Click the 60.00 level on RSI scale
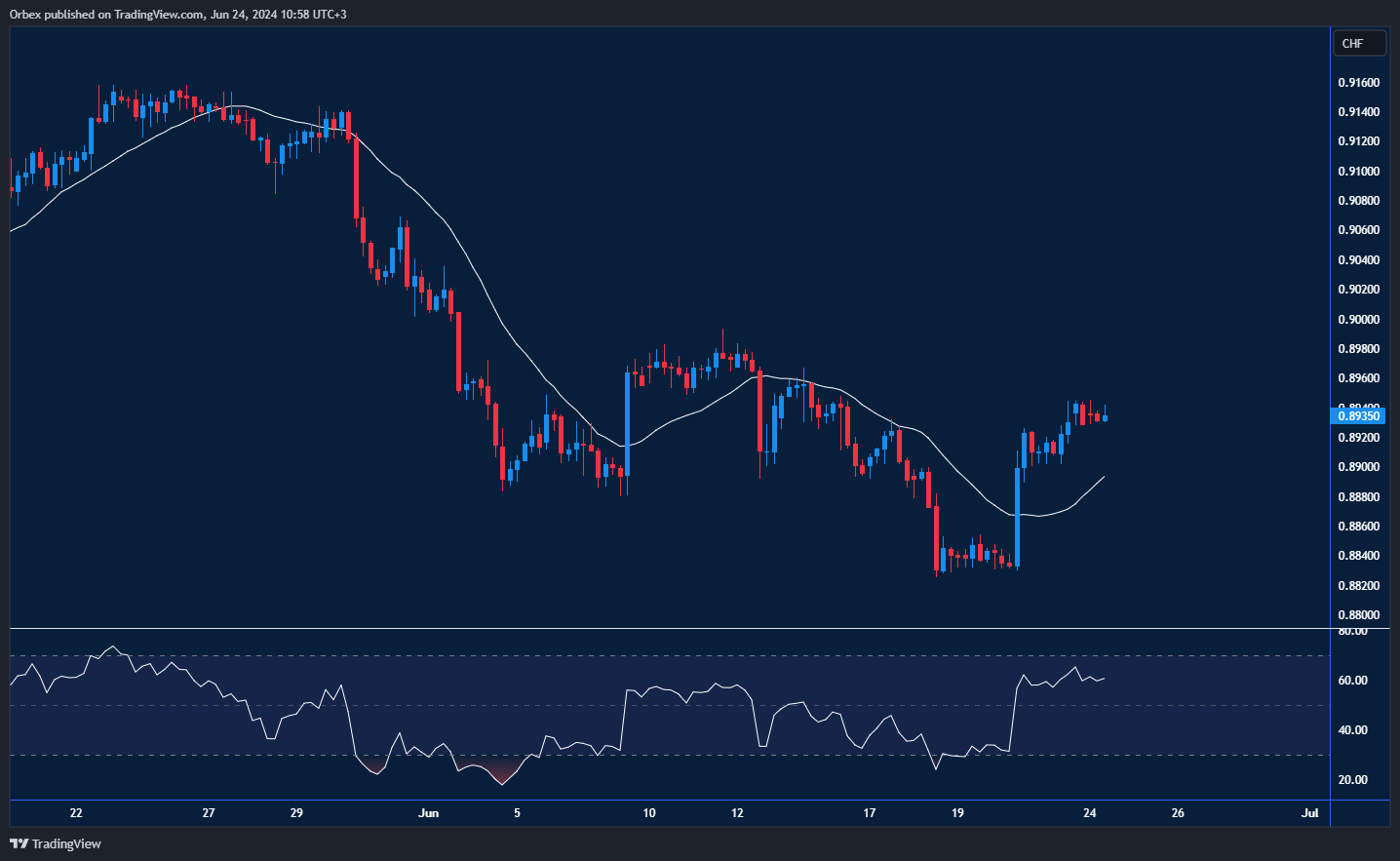The image size is (1400, 861). 1352,681
